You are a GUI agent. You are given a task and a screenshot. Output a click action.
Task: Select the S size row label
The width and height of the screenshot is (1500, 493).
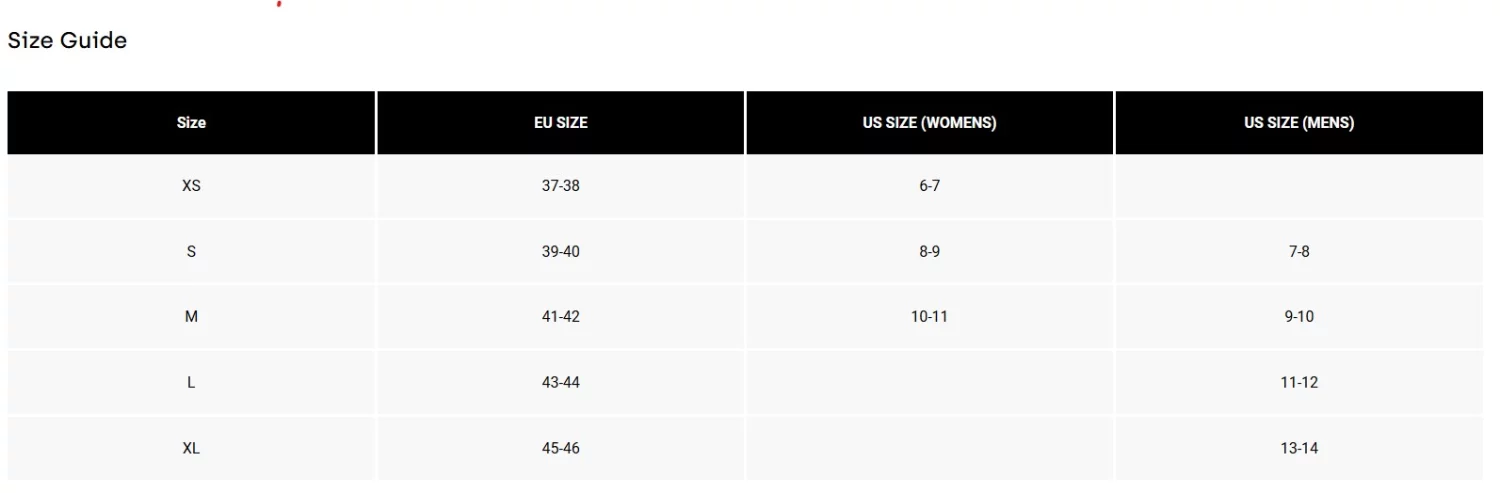click(191, 252)
